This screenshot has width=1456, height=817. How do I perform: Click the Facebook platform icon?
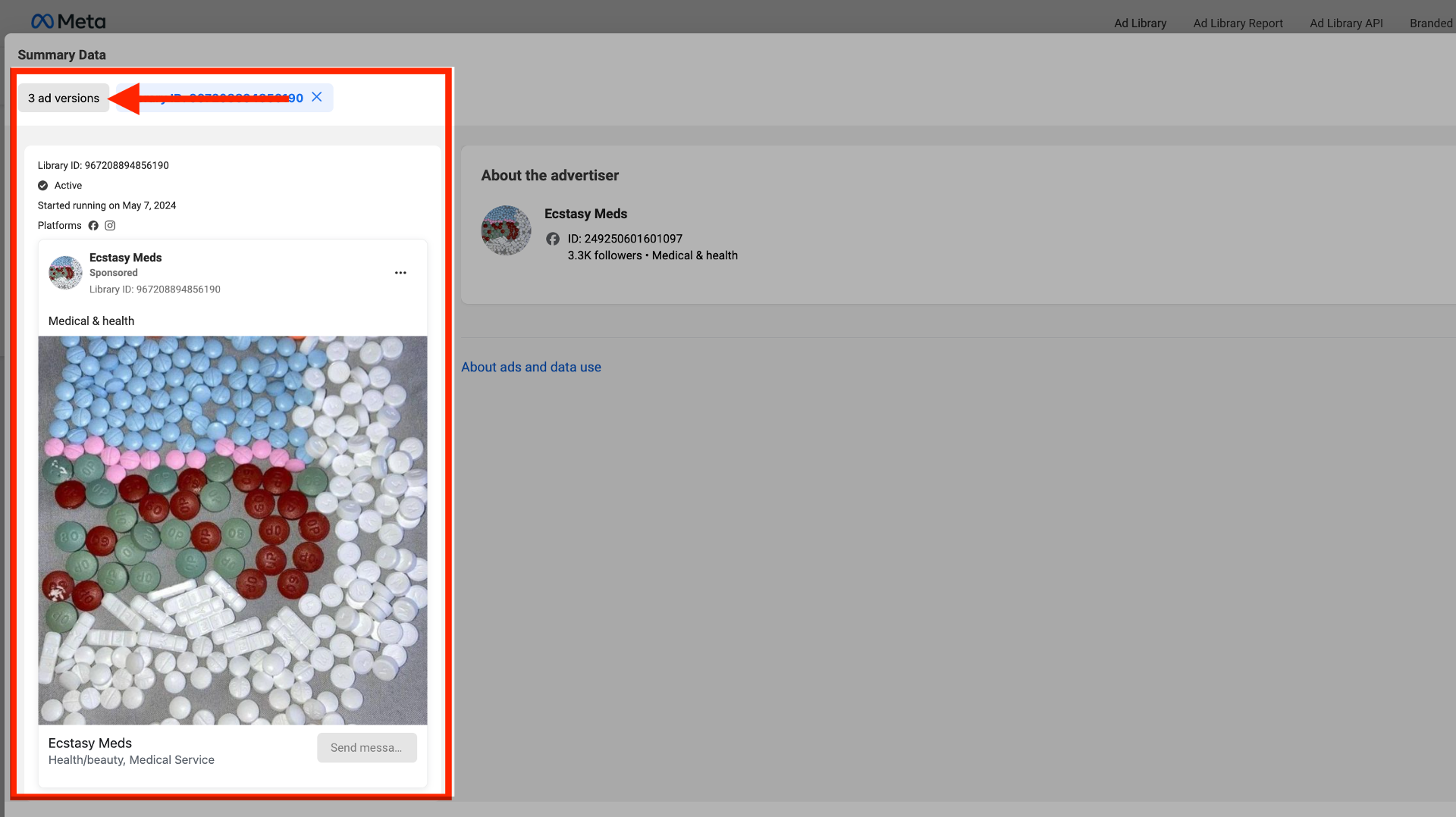click(93, 226)
